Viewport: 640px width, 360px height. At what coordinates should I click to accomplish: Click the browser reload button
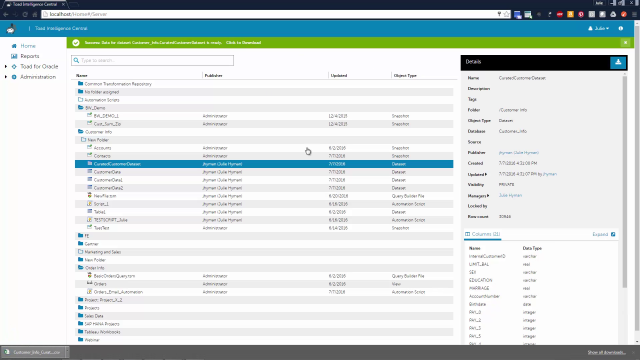click(25, 14)
